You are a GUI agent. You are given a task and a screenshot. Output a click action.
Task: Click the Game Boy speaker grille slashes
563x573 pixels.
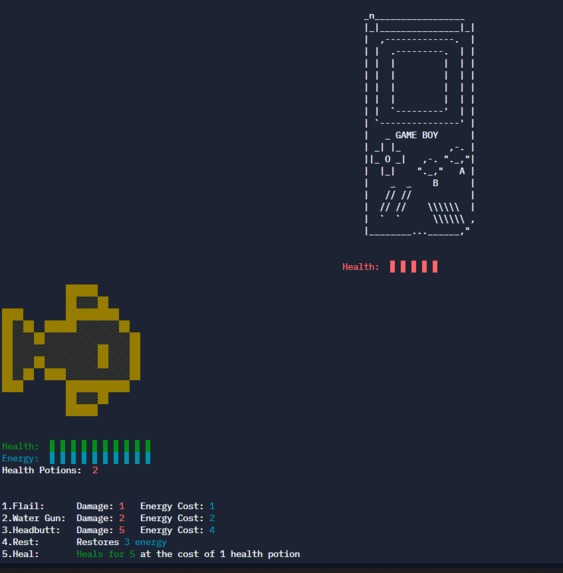(x=446, y=213)
